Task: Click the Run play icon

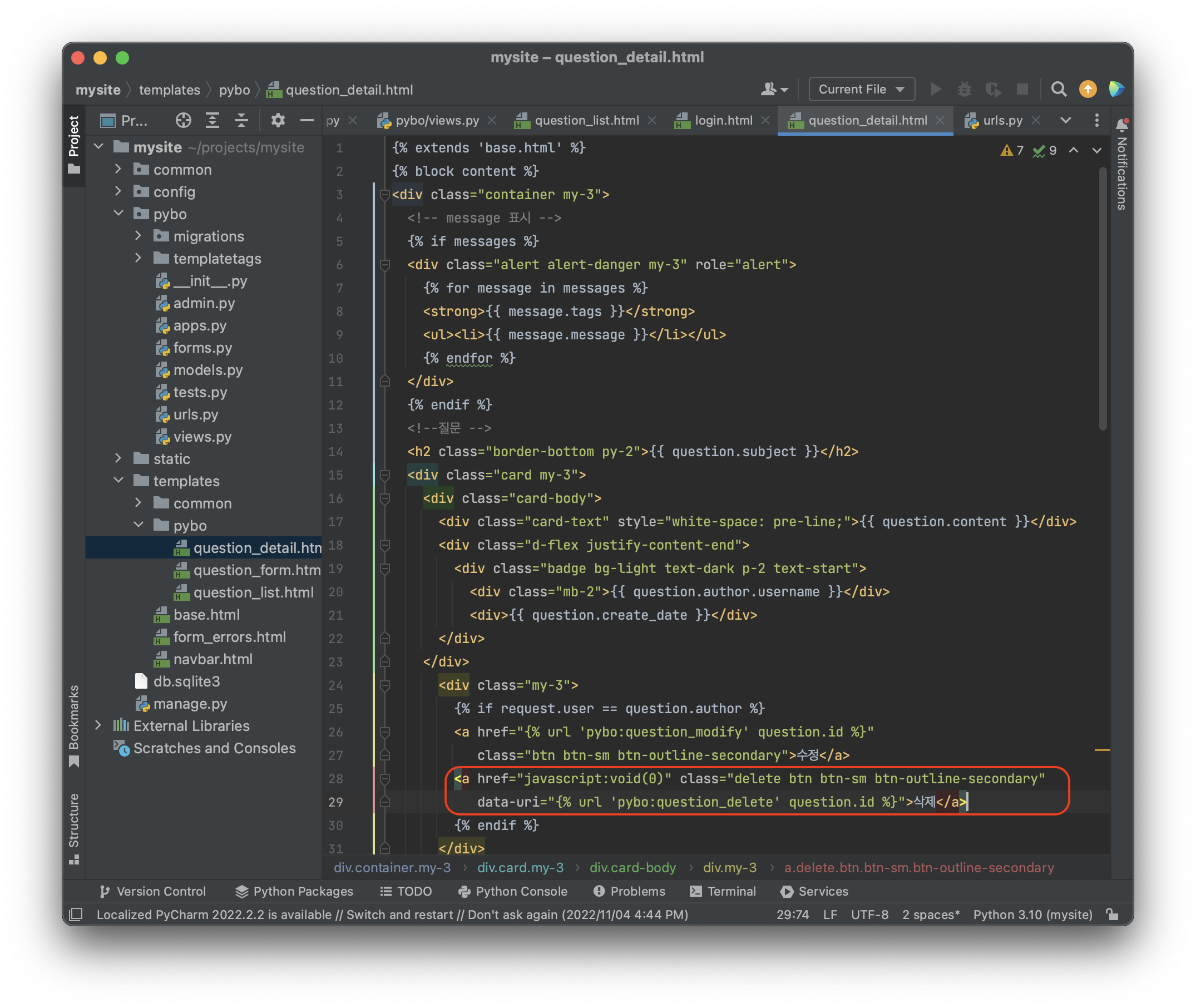Action: (936, 90)
